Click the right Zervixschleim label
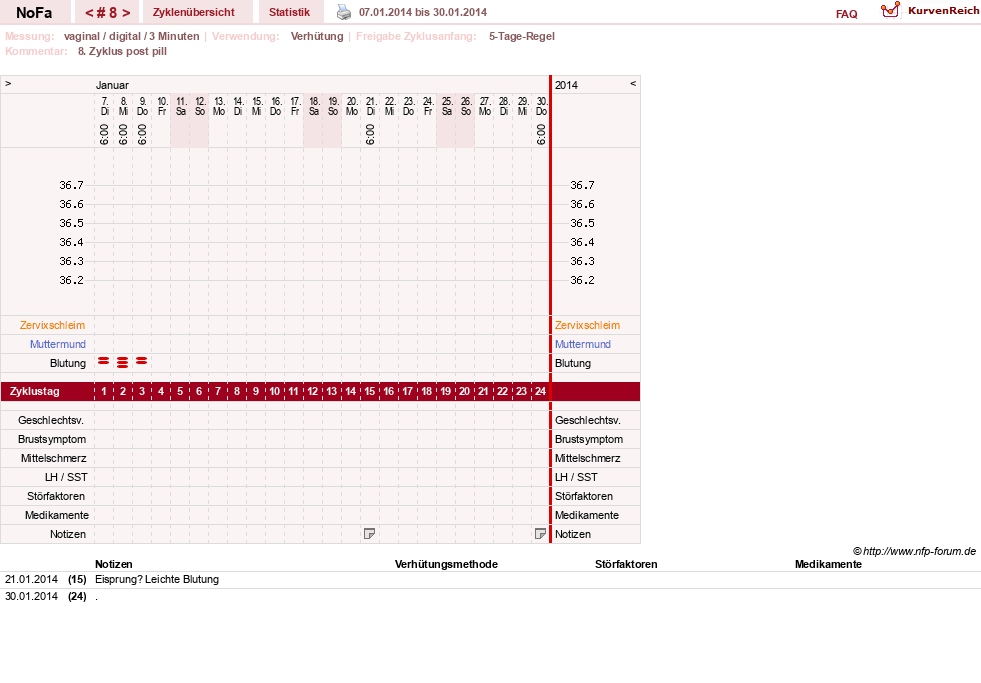This screenshot has width=981, height=683. pyautogui.click(x=587, y=325)
